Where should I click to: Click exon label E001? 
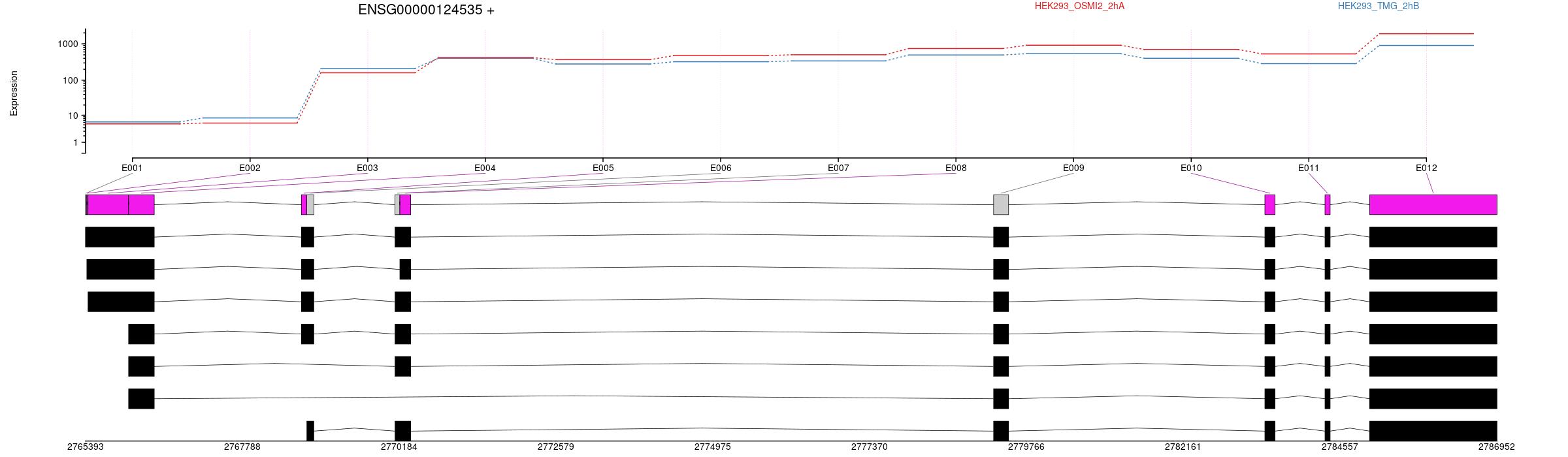click(132, 168)
